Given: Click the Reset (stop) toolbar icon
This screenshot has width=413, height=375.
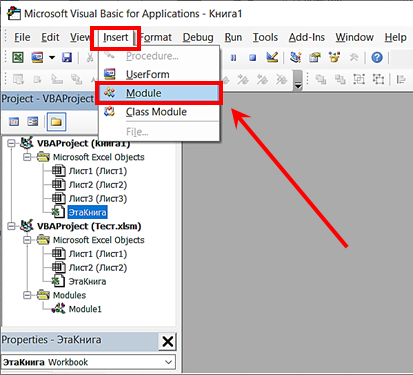Looking at the screenshot, I should point(253,58).
